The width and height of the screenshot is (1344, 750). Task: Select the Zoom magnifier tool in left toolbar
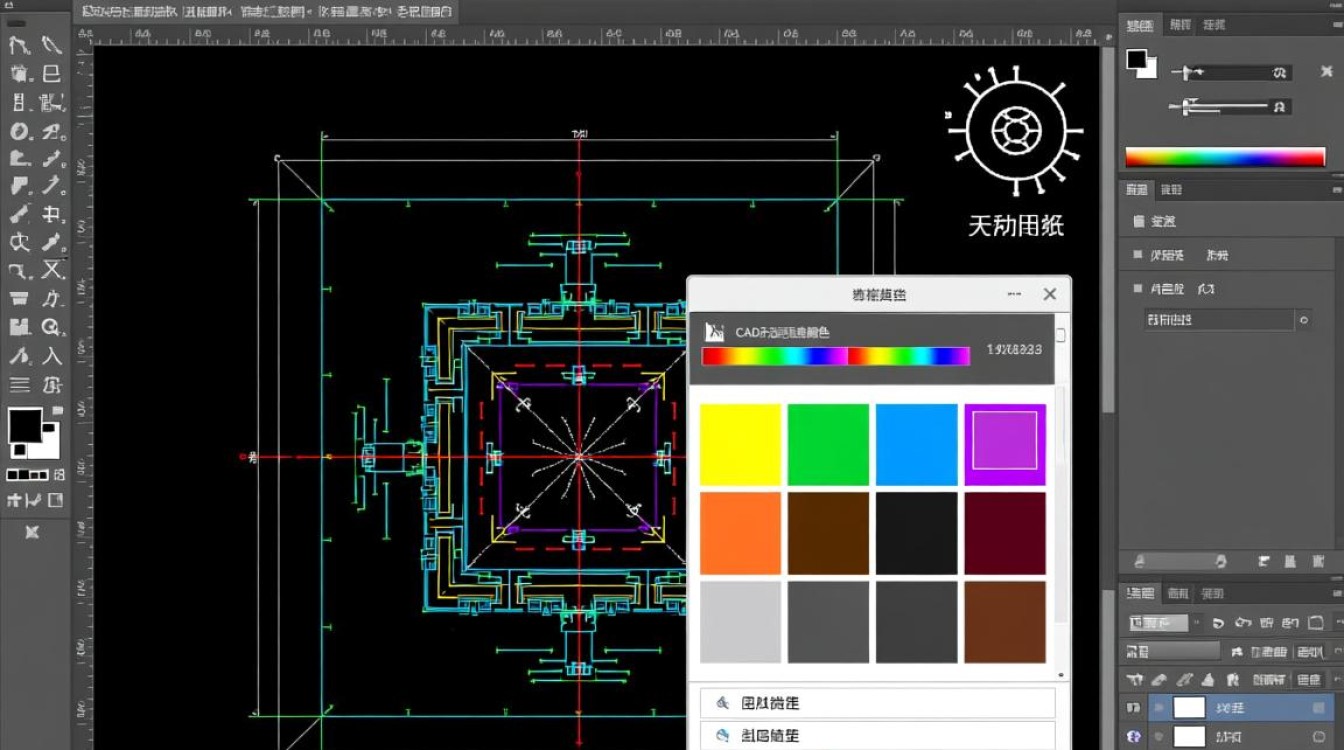tap(52, 327)
